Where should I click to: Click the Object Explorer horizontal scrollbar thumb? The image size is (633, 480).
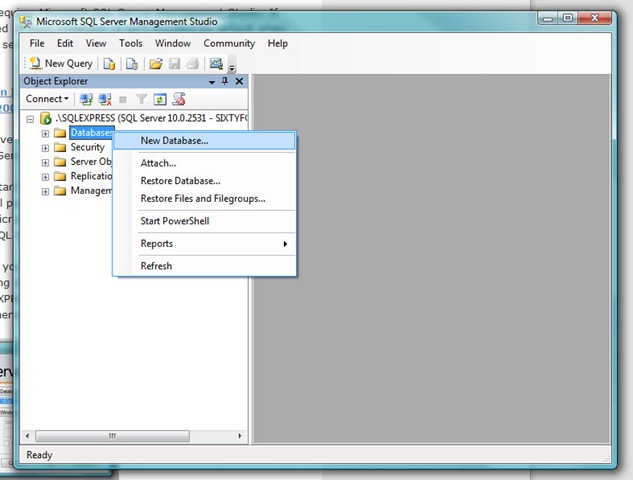pyautogui.click(x=113, y=436)
